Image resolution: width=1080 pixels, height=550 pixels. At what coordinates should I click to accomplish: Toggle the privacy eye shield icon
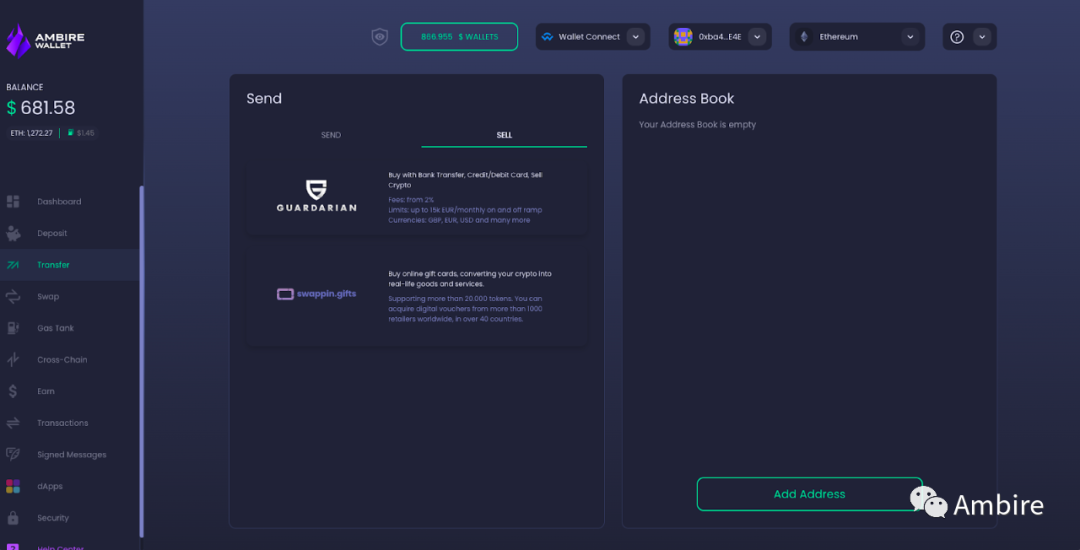(x=380, y=36)
